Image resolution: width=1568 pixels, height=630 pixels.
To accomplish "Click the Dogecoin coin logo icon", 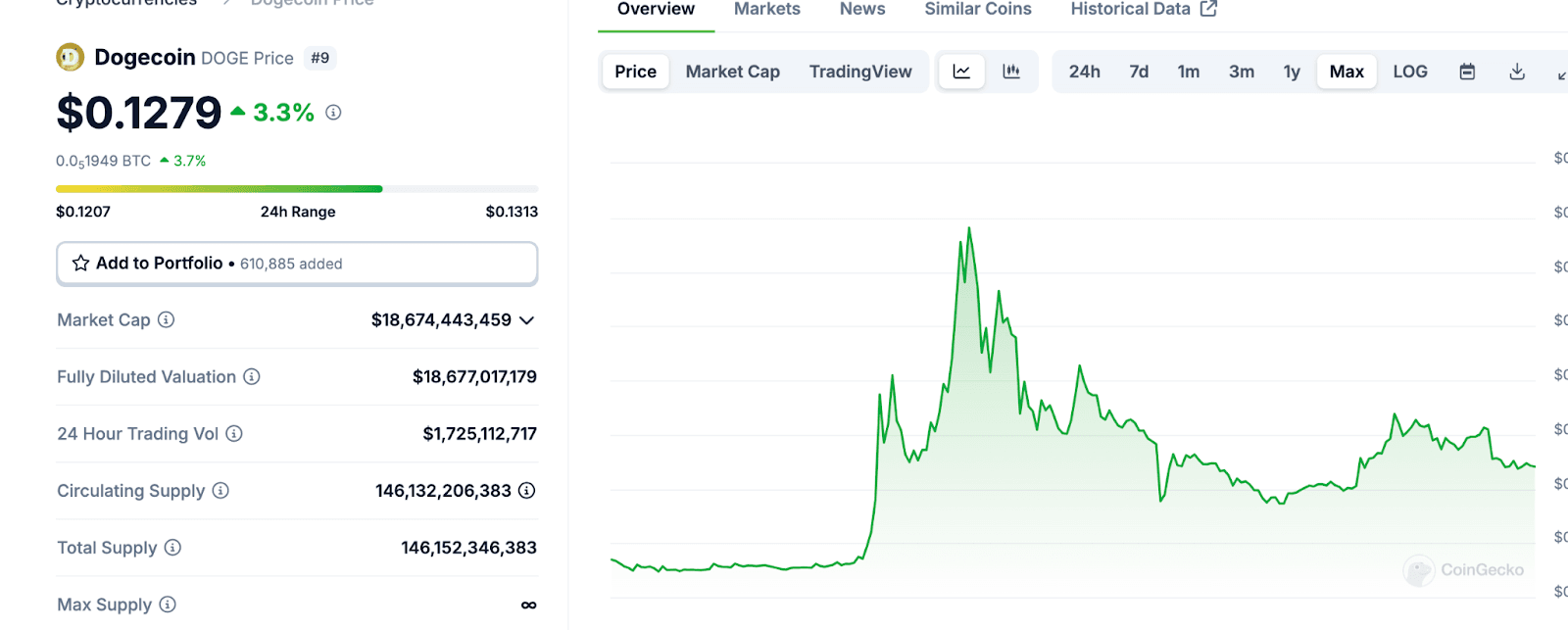I will [x=70, y=58].
